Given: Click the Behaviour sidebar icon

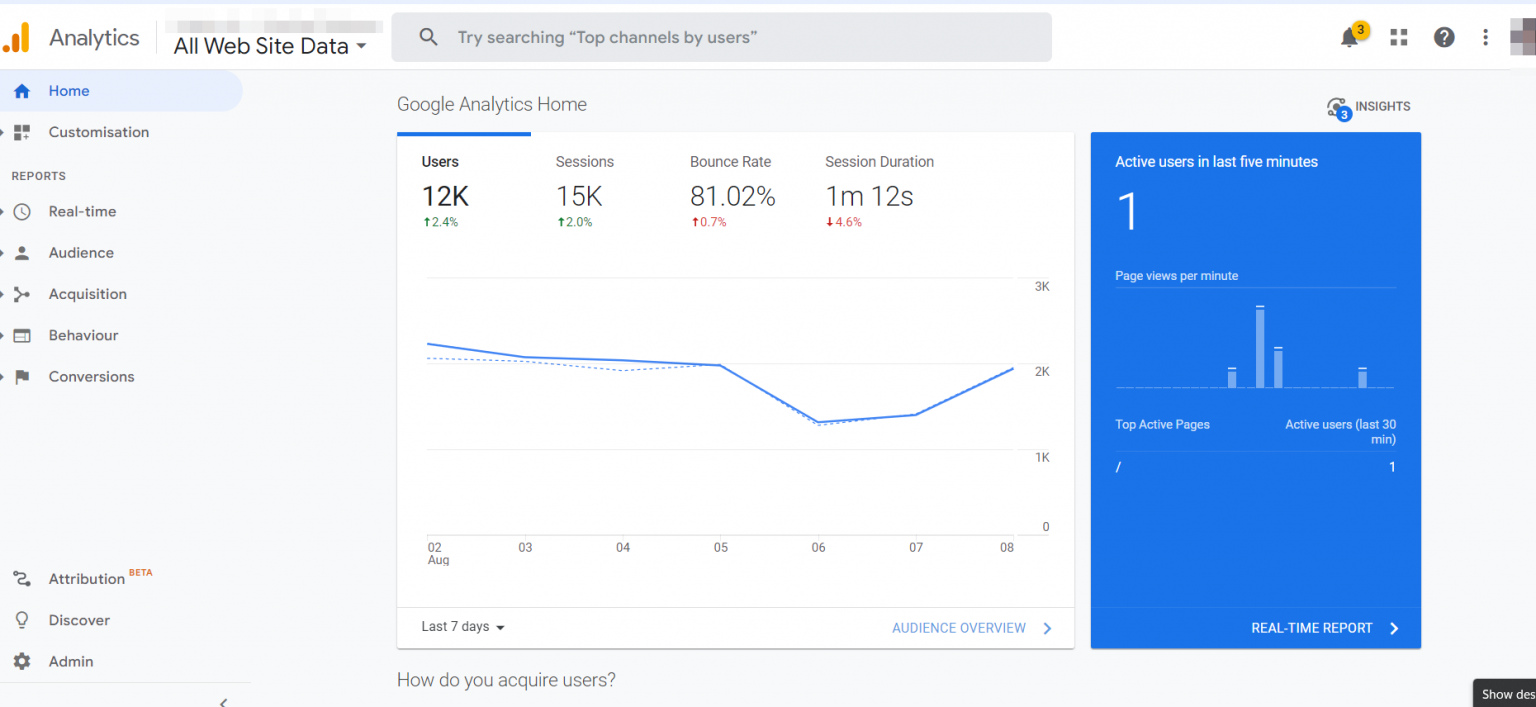Looking at the screenshot, I should point(22,335).
